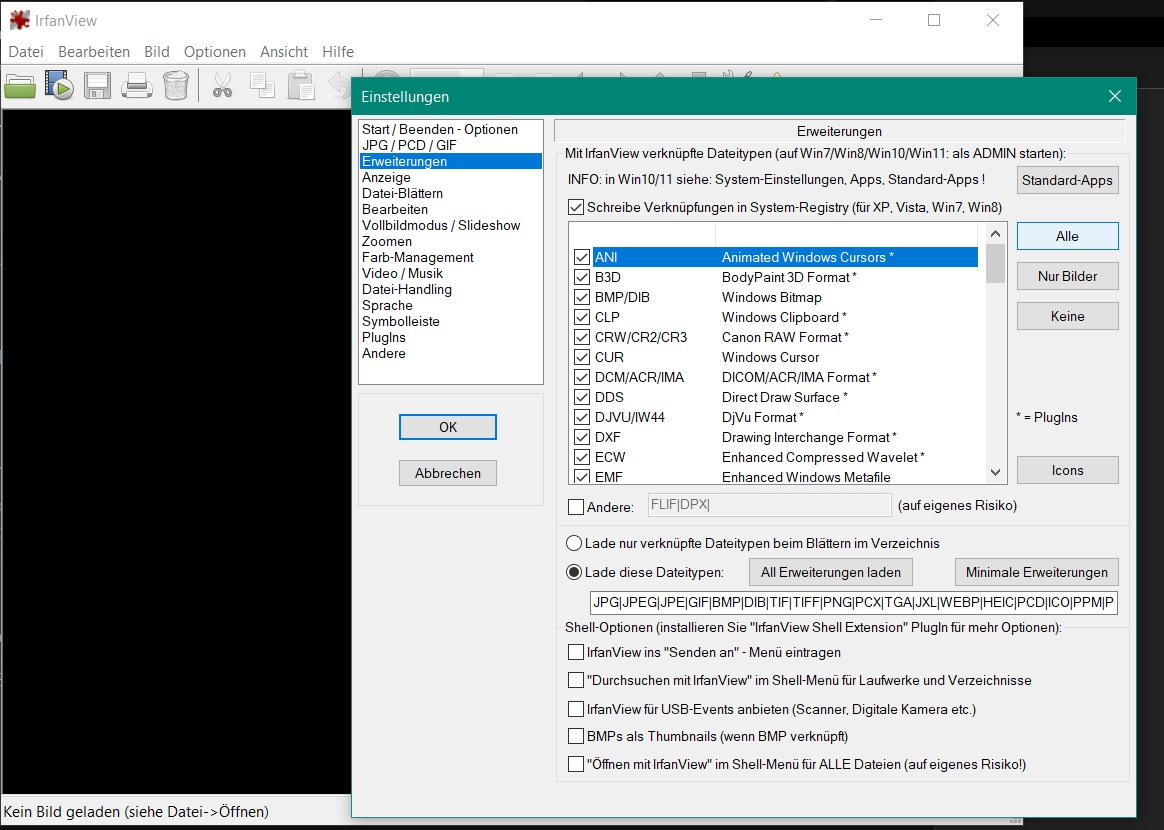Image resolution: width=1164 pixels, height=830 pixels.
Task: Cut using the scissors toolbar icon
Action: (x=222, y=85)
